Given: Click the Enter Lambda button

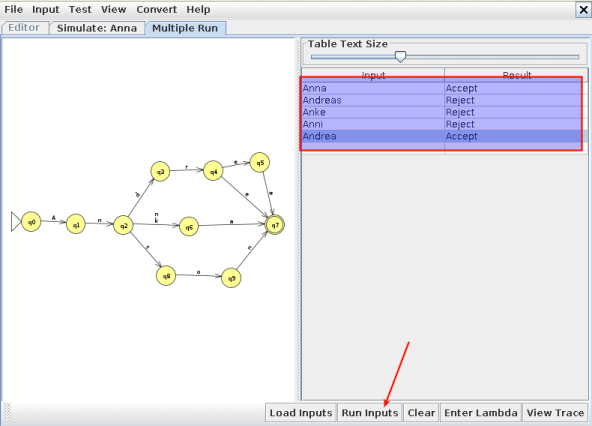Looking at the screenshot, I should click(x=481, y=413).
